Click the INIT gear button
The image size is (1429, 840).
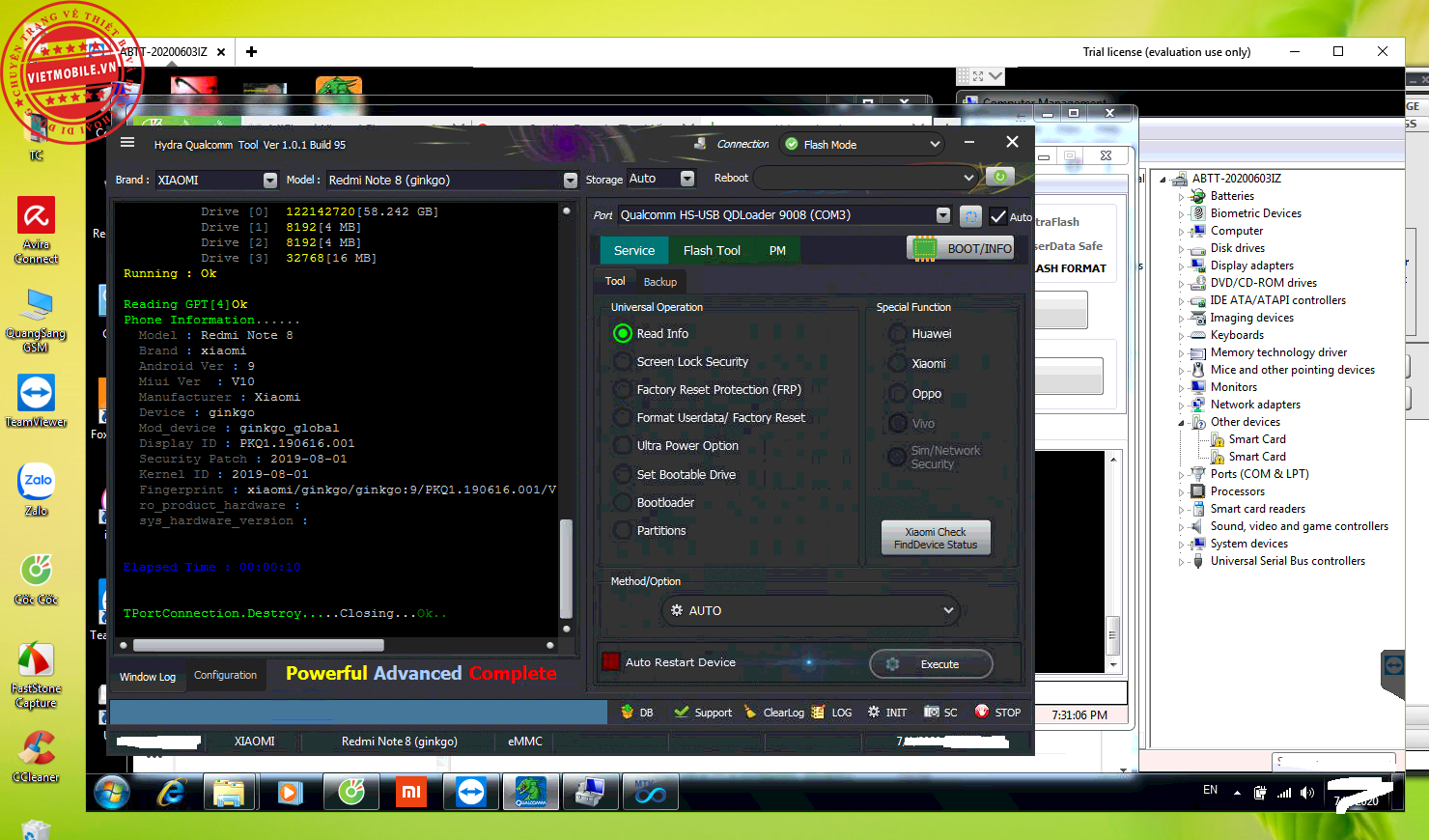[887, 713]
